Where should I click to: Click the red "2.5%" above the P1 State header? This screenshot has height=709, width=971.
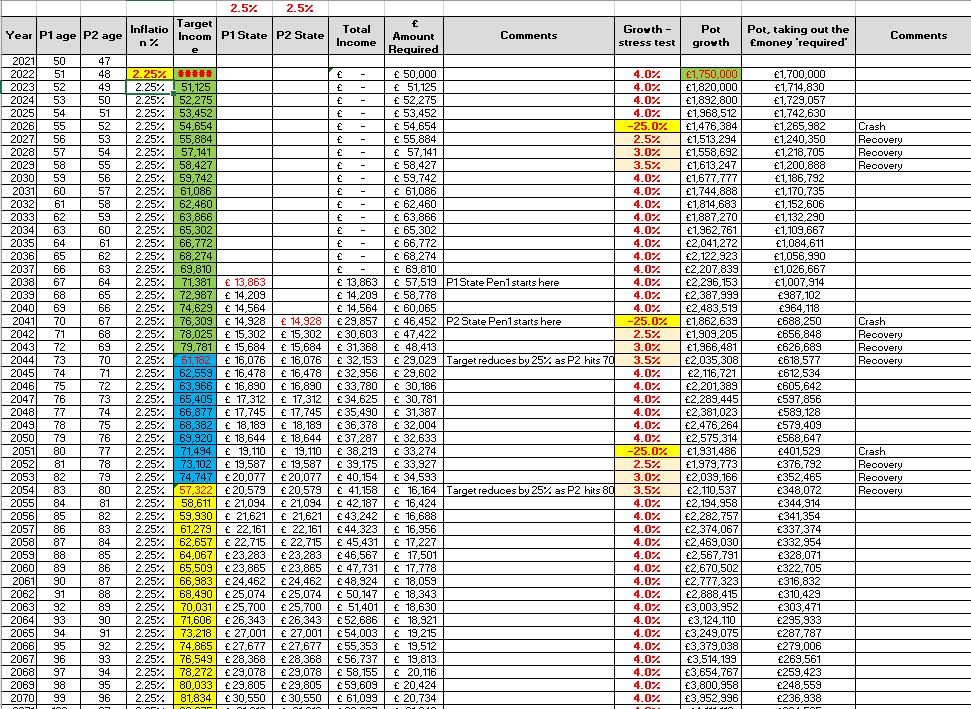[x=244, y=8]
